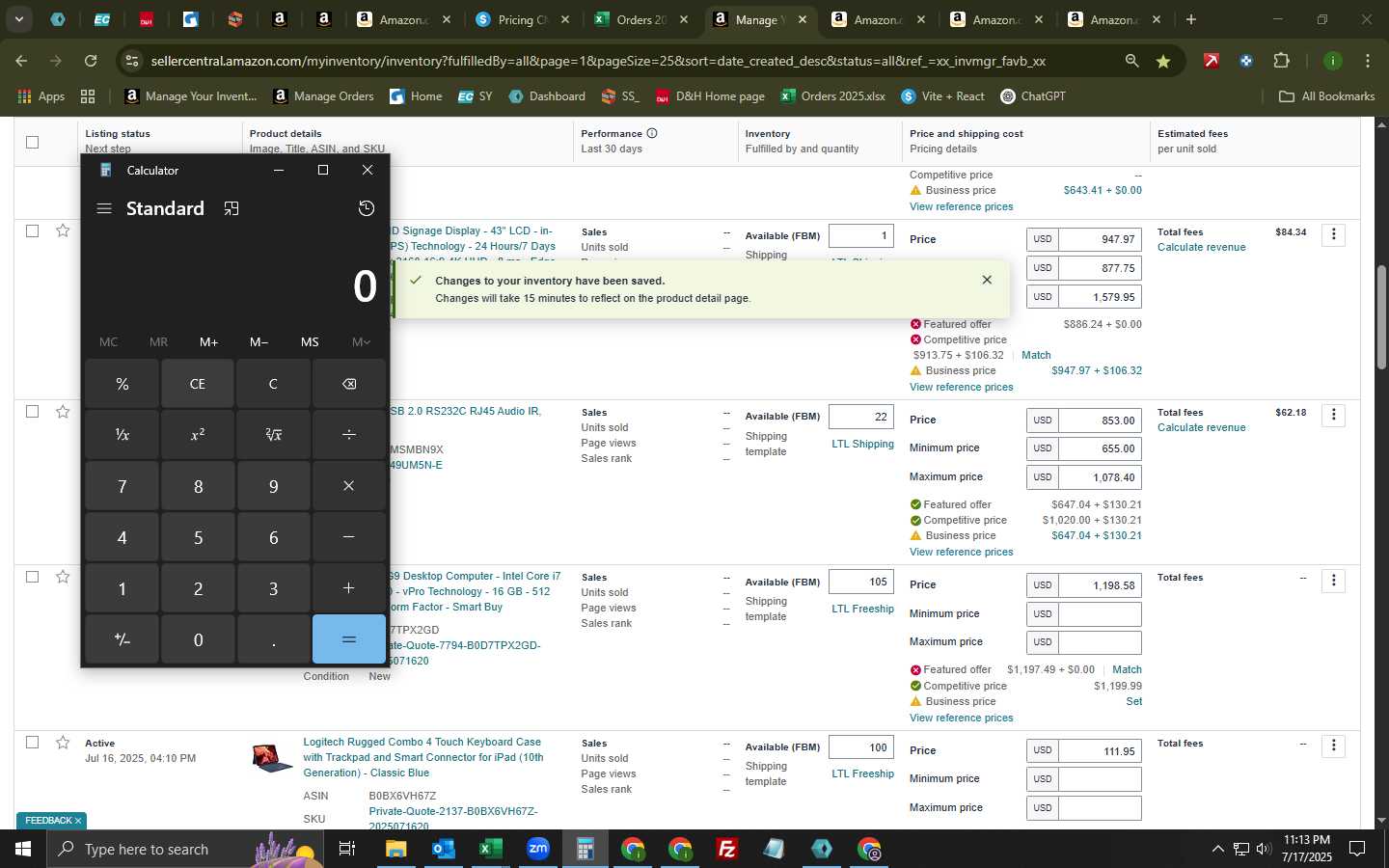Click the Chrome address bar URL

click(x=598, y=61)
